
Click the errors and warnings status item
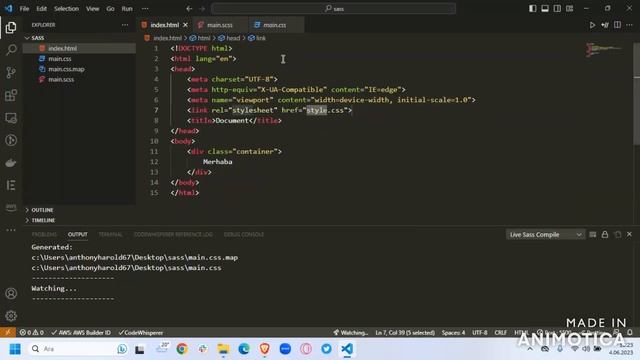pyautogui.click(x=31, y=333)
